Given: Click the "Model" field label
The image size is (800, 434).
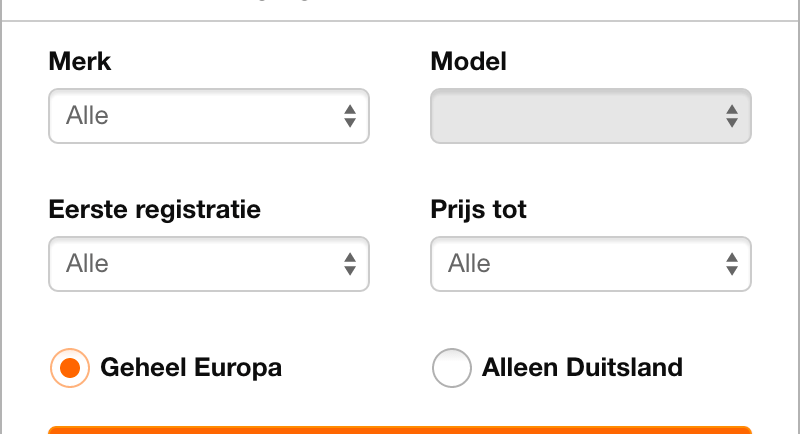Looking at the screenshot, I should [x=469, y=62].
